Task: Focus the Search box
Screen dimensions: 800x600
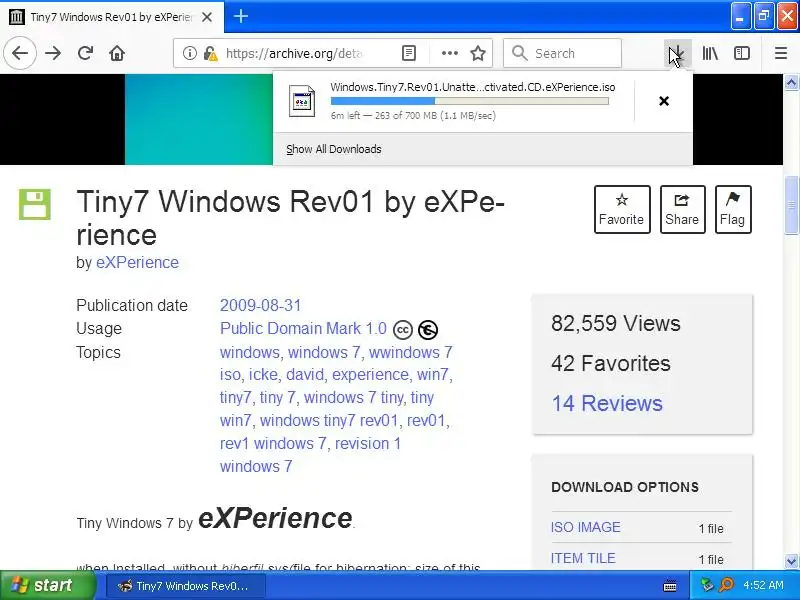Action: pyautogui.click(x=562, y=53)
